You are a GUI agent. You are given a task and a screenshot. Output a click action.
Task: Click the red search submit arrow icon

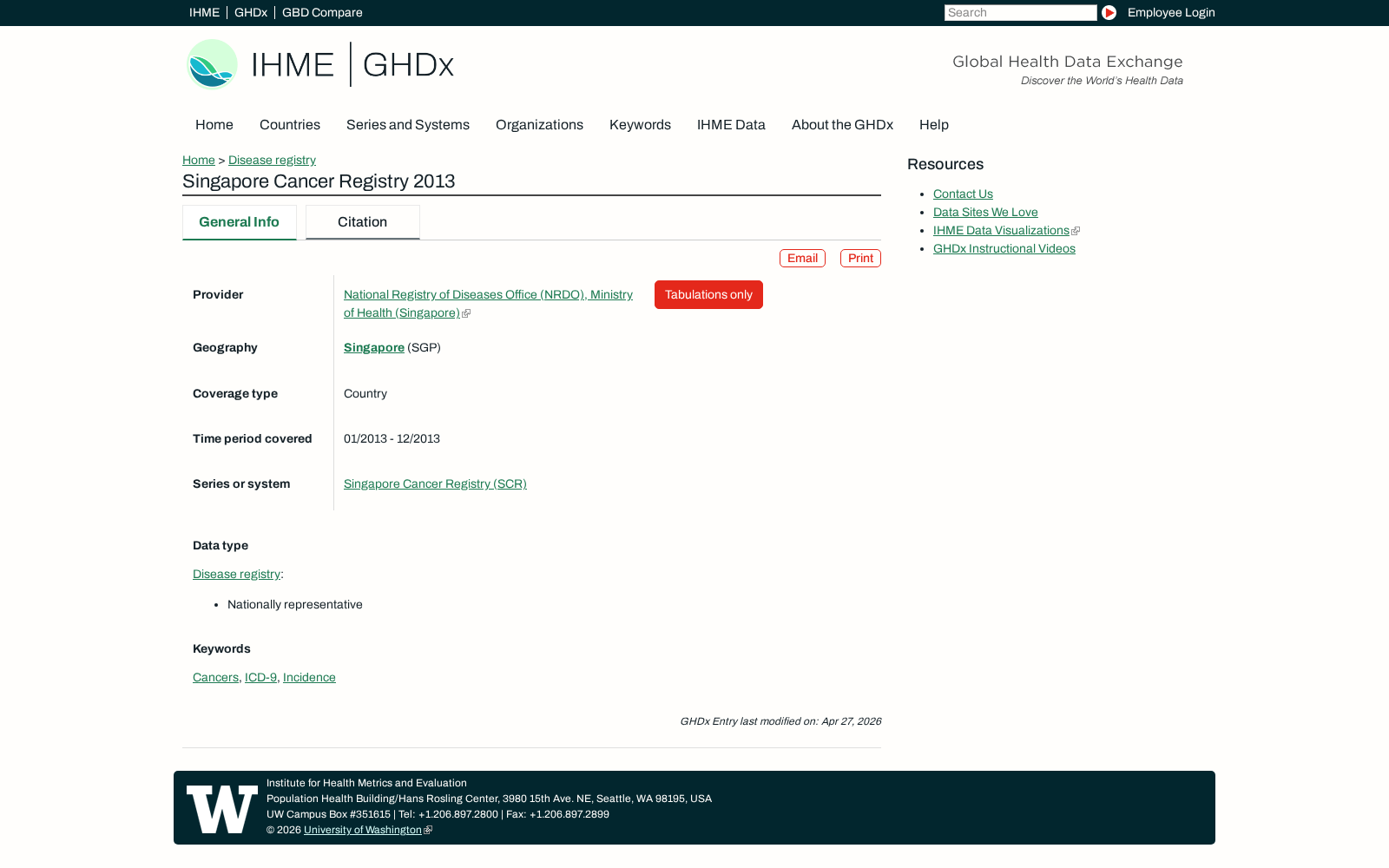(1109, 12)
